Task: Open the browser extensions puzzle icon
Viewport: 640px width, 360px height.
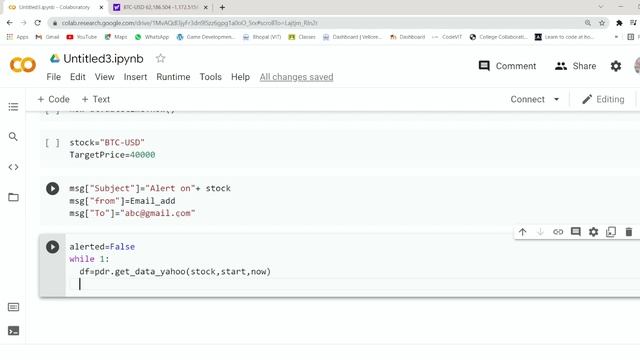Action: point(619,23)
